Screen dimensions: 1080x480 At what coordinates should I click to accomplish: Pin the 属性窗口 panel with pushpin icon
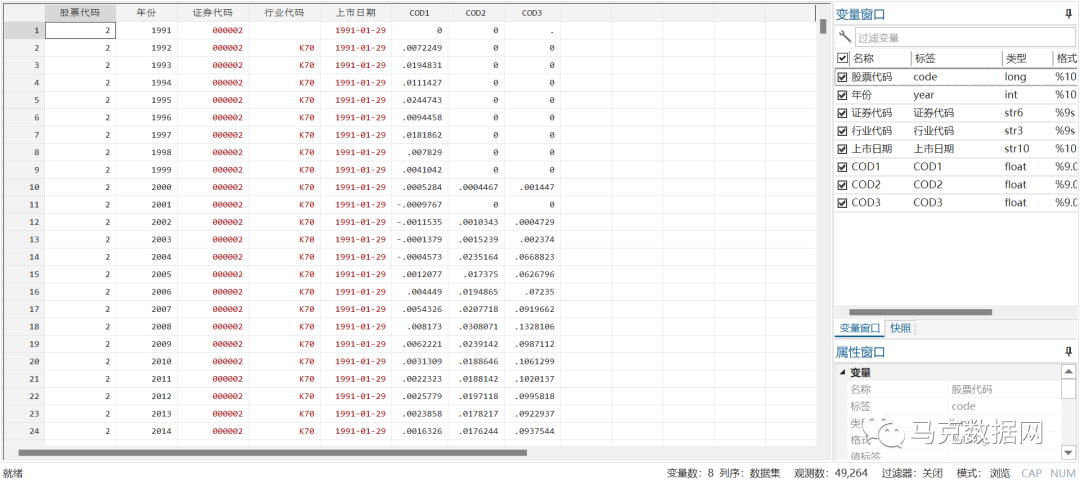1068,352
